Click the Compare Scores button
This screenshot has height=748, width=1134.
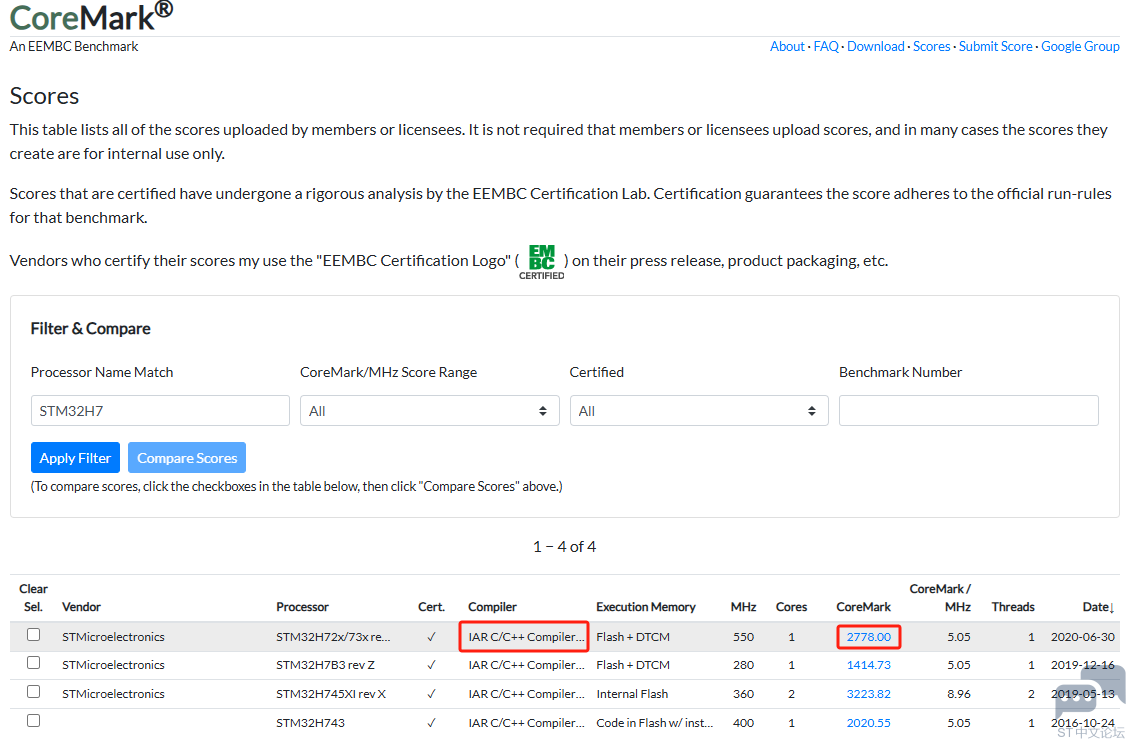(187, 457)
